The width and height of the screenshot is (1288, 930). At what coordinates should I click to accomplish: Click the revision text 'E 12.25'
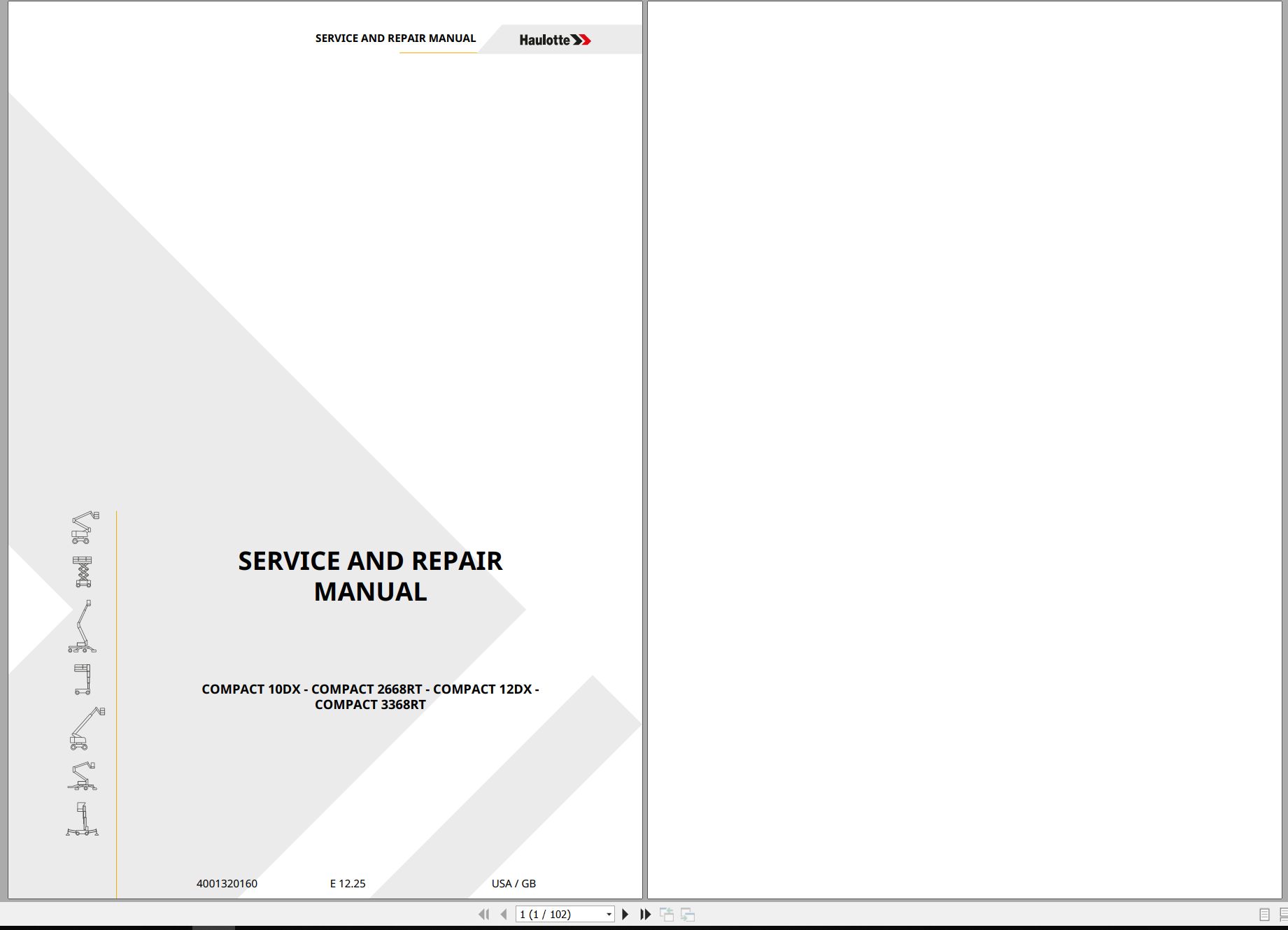348,884
